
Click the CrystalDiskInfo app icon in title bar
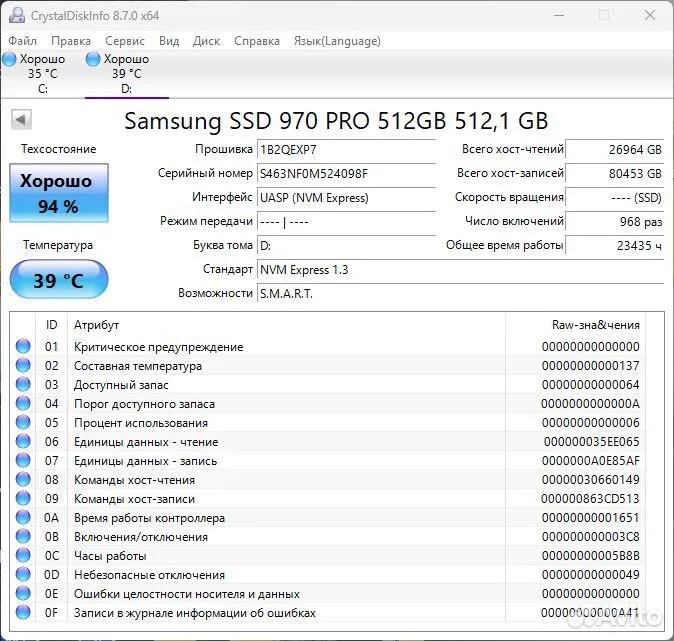click(14, 15)
